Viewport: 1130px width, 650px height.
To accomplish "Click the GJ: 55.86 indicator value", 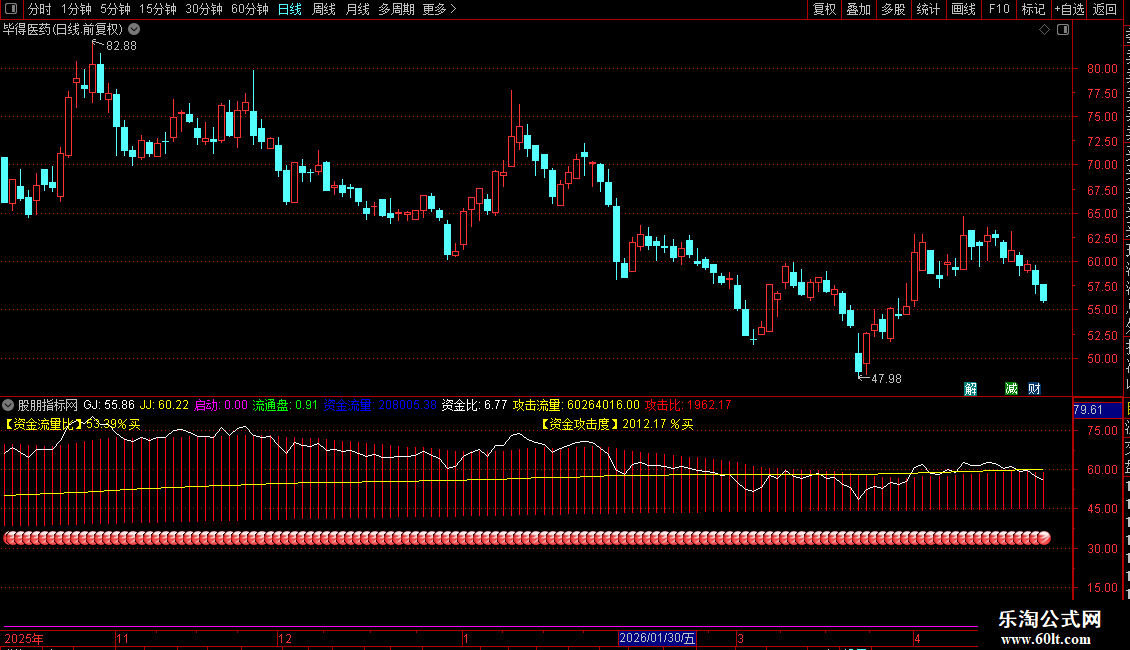I will [109, 405].
